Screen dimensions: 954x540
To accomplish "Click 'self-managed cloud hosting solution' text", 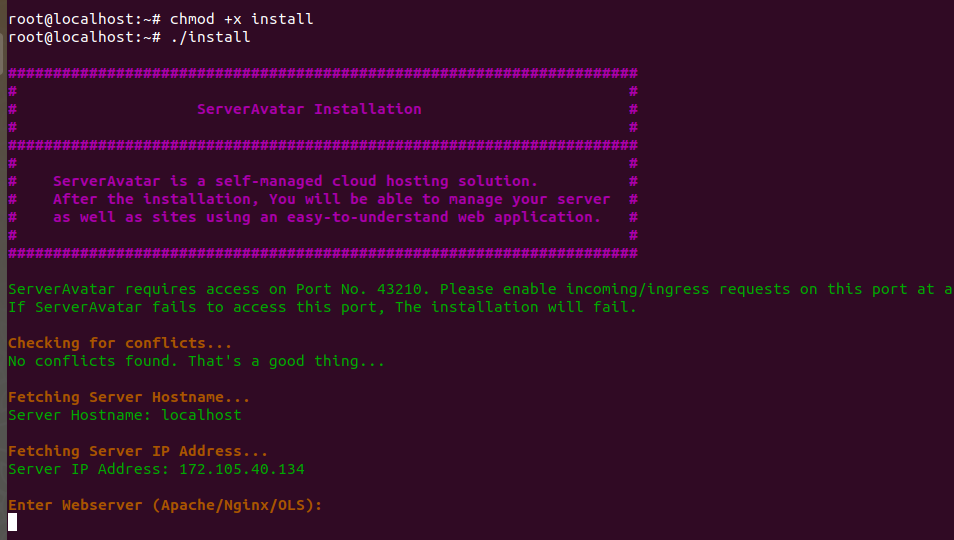I will tap(372, 181).
